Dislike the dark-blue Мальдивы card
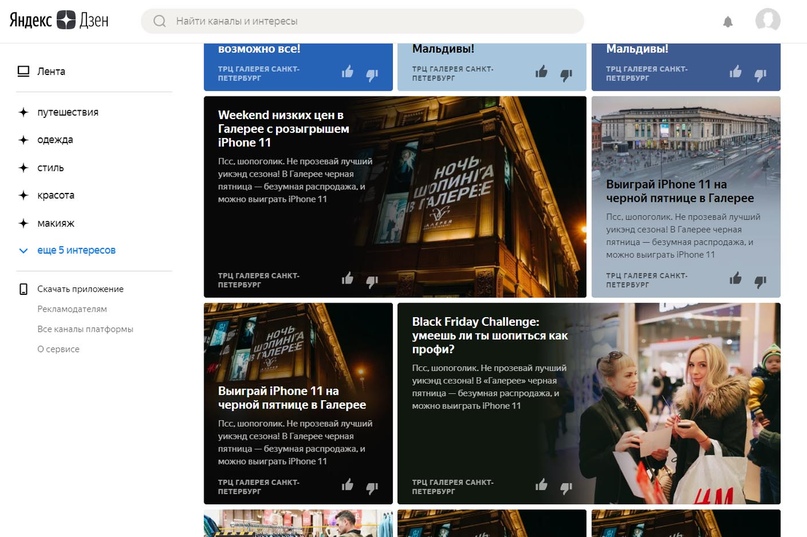807x537 pixels. coord(760,75)
